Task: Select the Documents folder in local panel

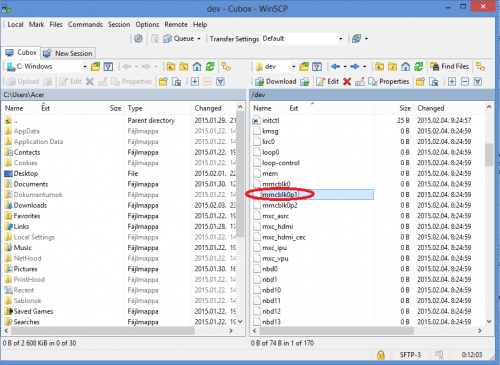Action: (31, 184)
